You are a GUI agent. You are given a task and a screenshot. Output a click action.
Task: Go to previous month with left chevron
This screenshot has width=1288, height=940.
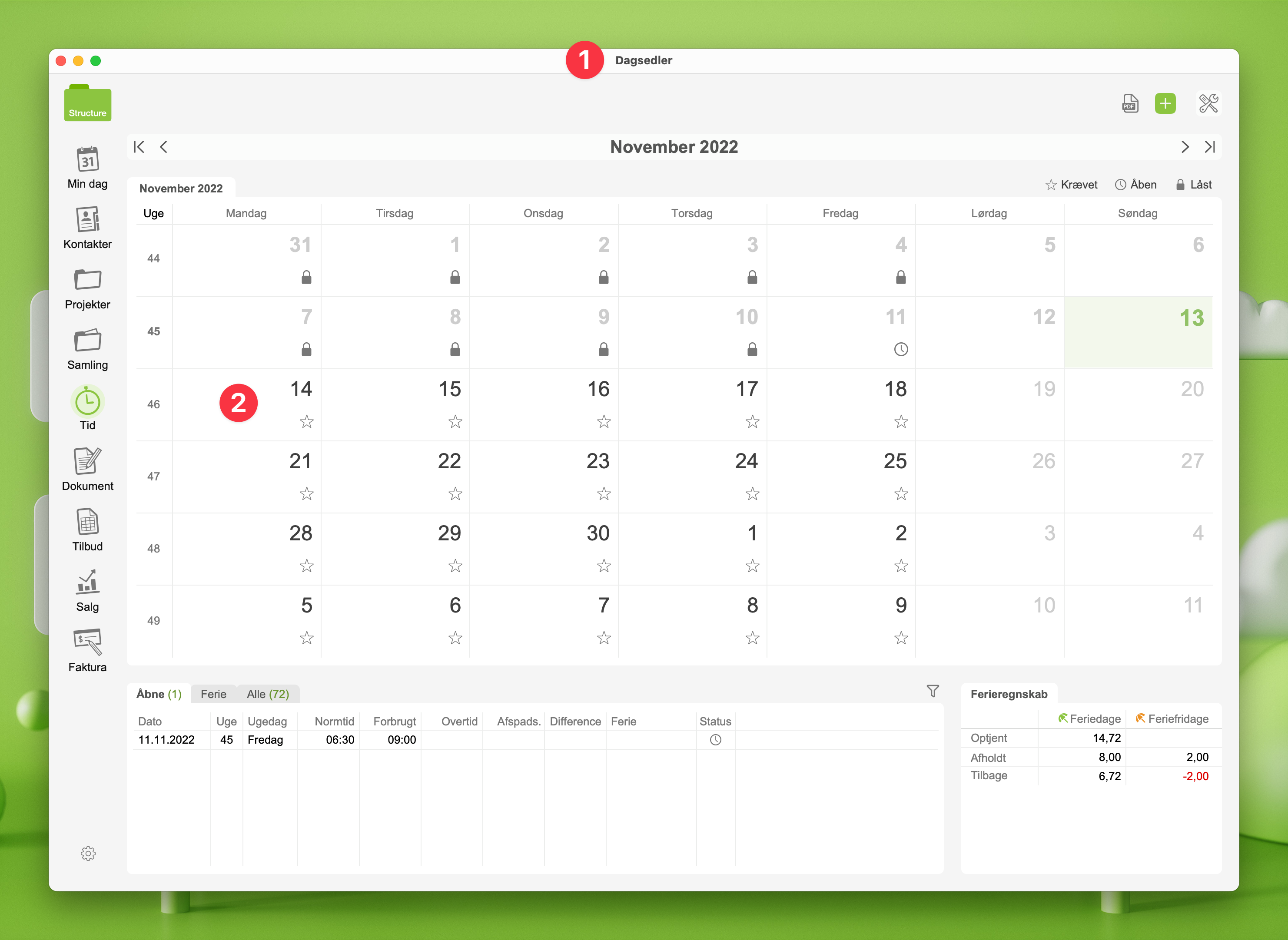click(x=164, y=147)
